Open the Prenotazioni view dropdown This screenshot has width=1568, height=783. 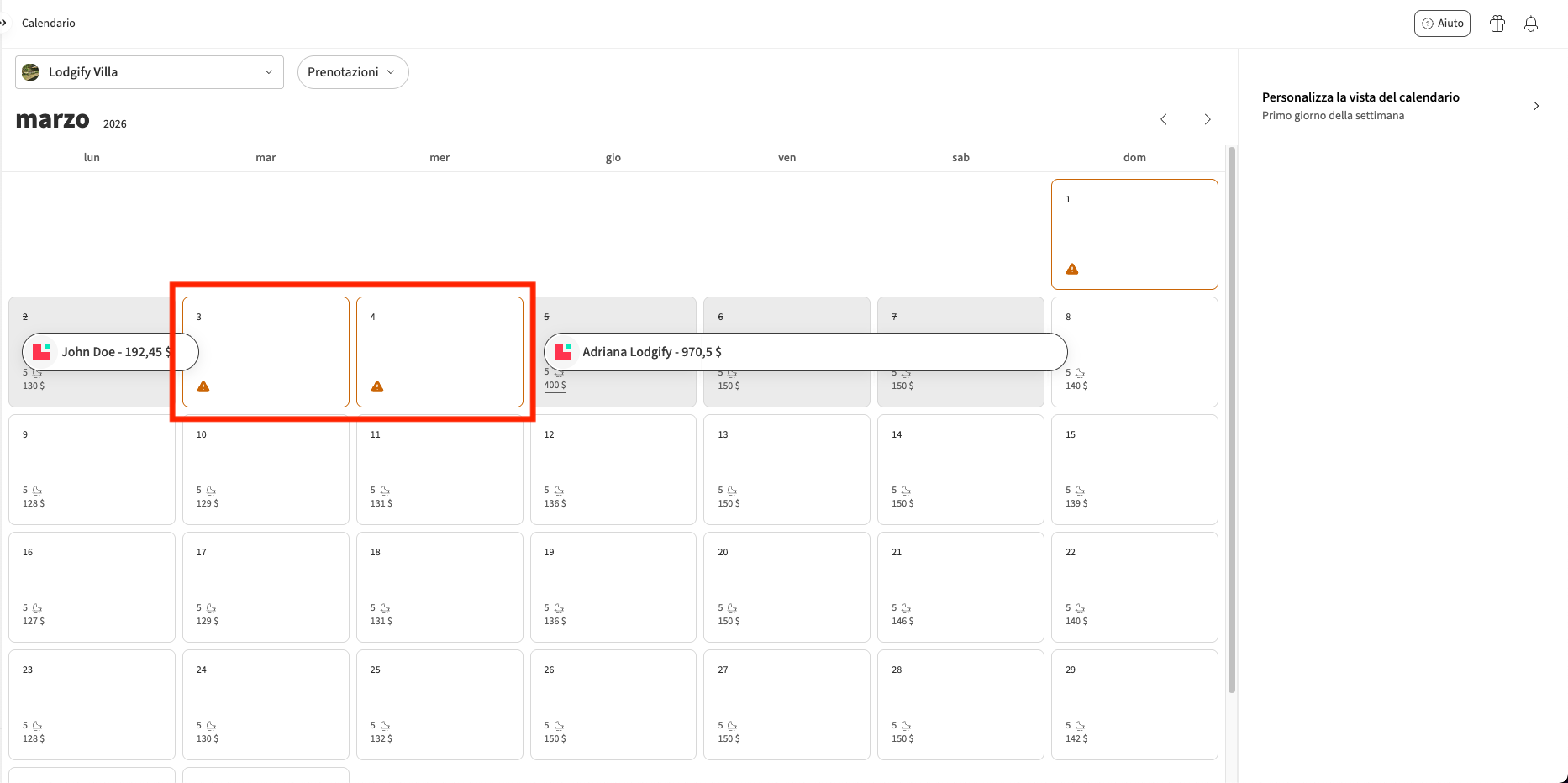353,72
